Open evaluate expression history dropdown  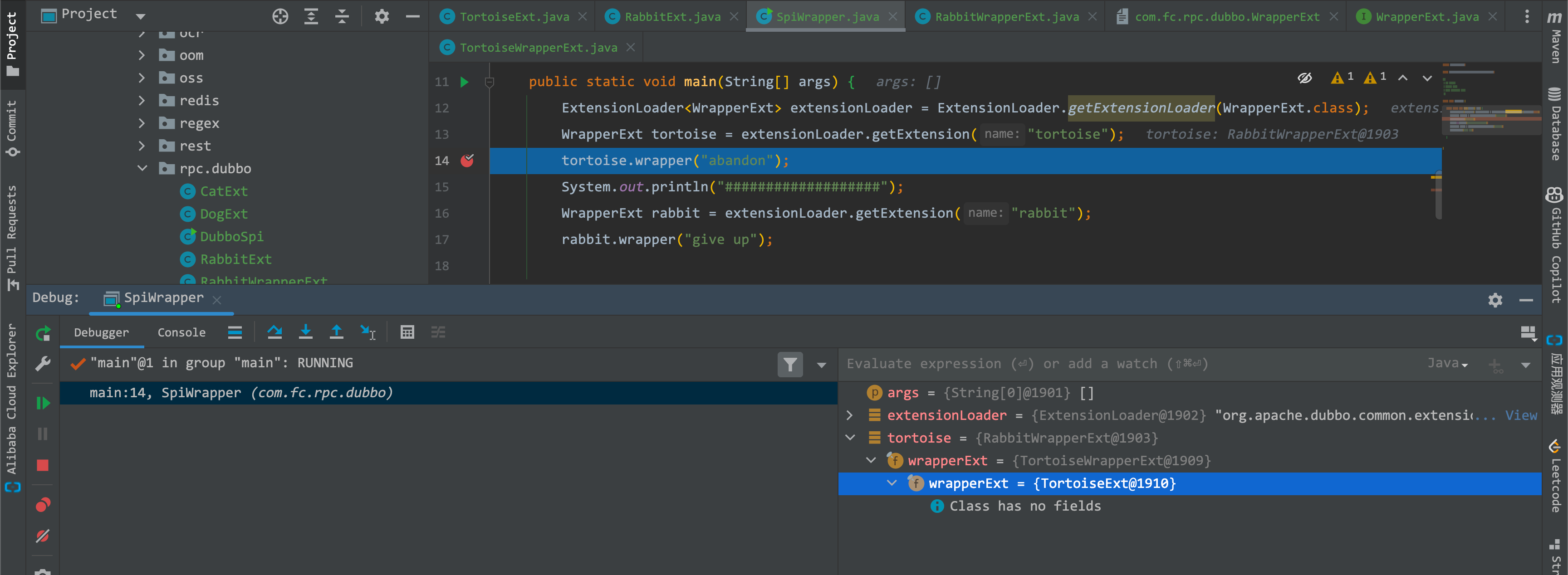[1525, 365]
